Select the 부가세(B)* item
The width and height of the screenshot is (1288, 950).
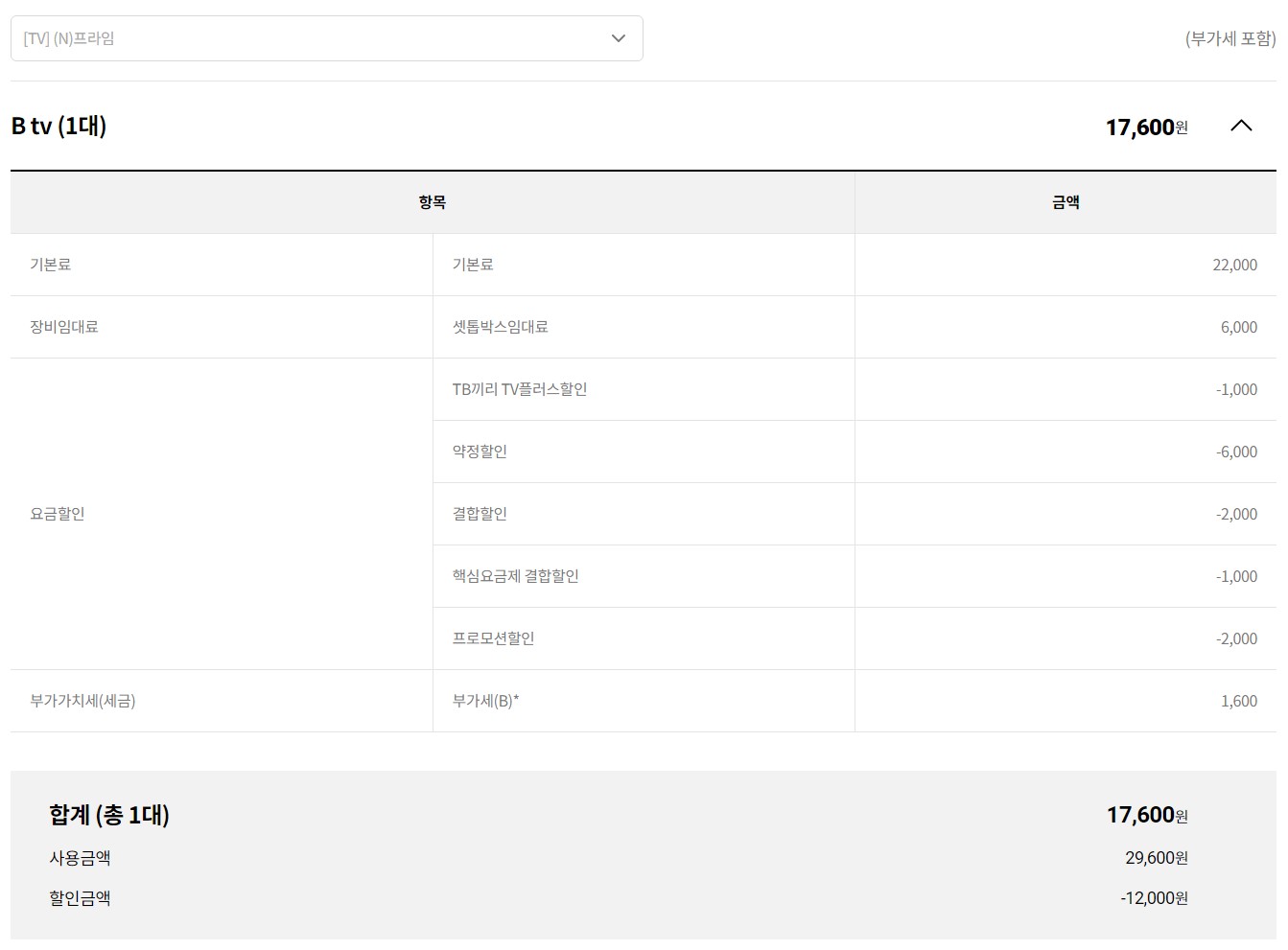click(x=644, y=701)
